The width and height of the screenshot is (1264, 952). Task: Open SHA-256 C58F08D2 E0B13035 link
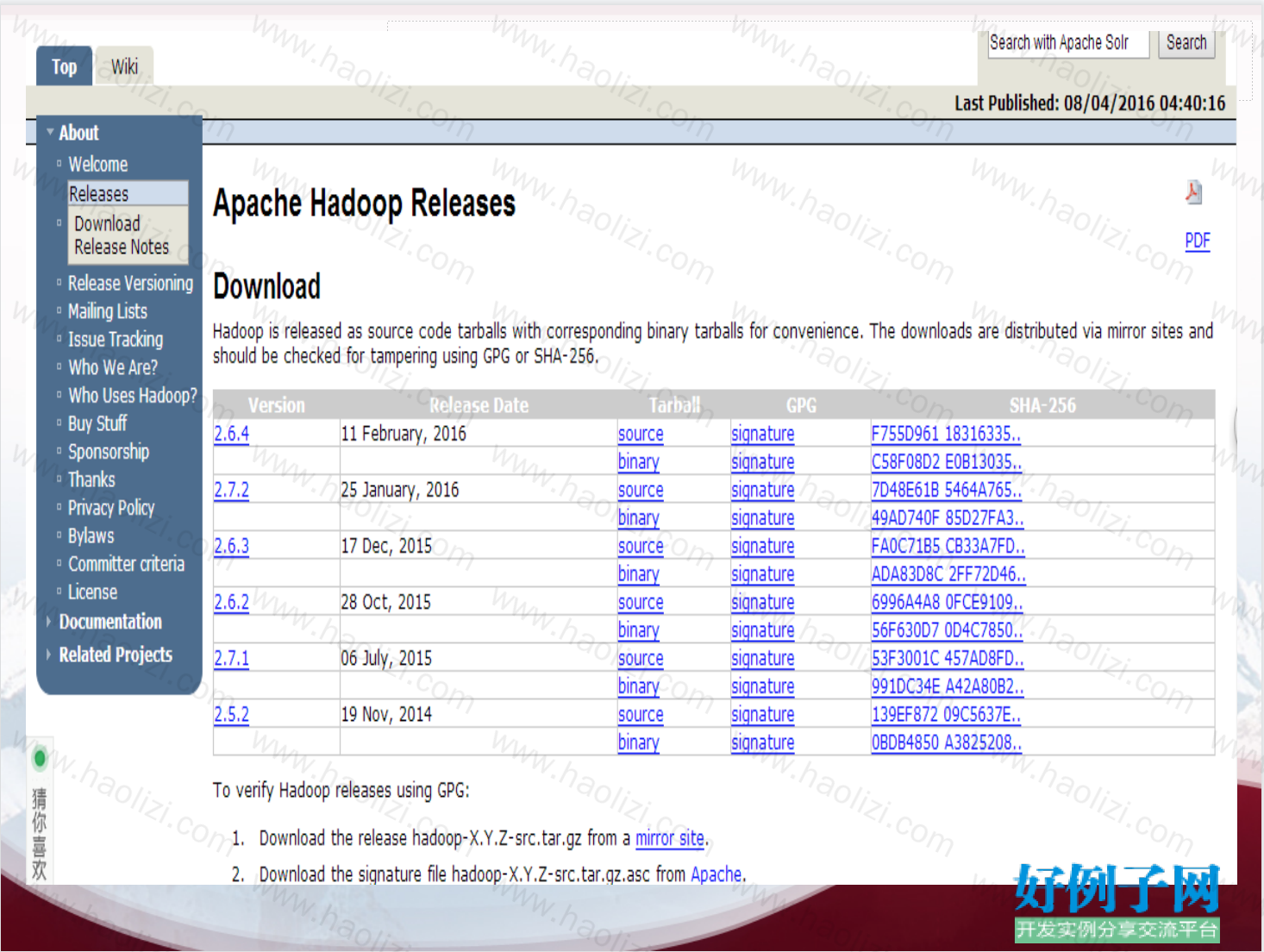point(946,461)
